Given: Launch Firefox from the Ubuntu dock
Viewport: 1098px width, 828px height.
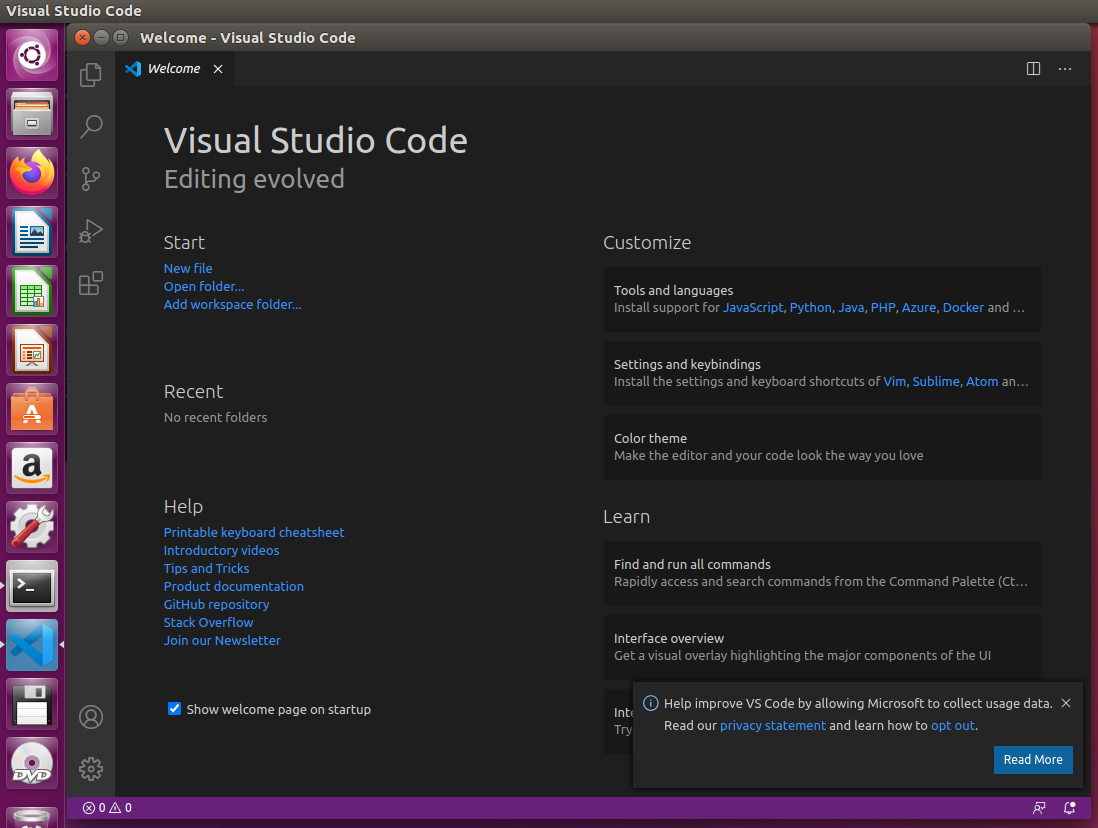Looking at the screenshot, I should 33,173.
